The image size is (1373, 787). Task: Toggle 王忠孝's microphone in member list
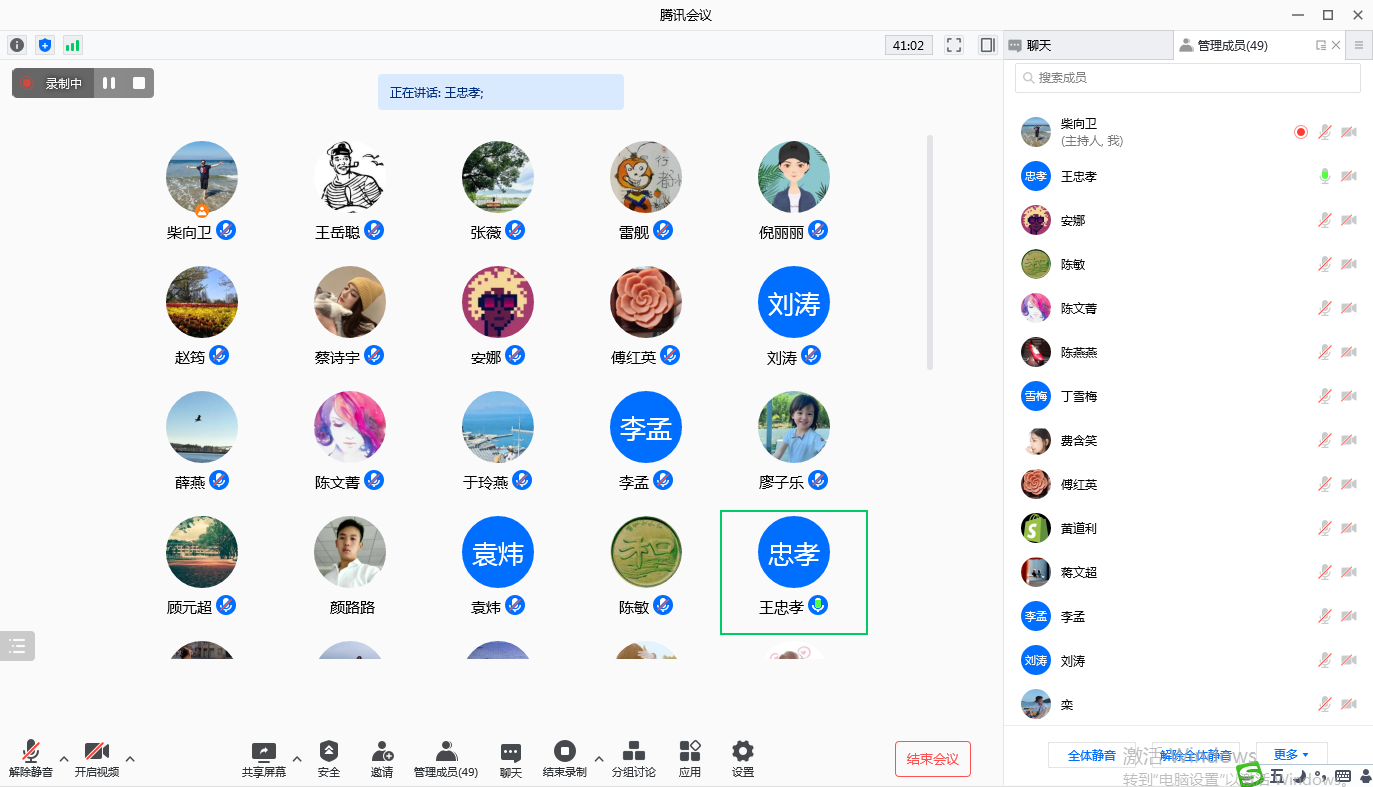[x=1325, y=176]
